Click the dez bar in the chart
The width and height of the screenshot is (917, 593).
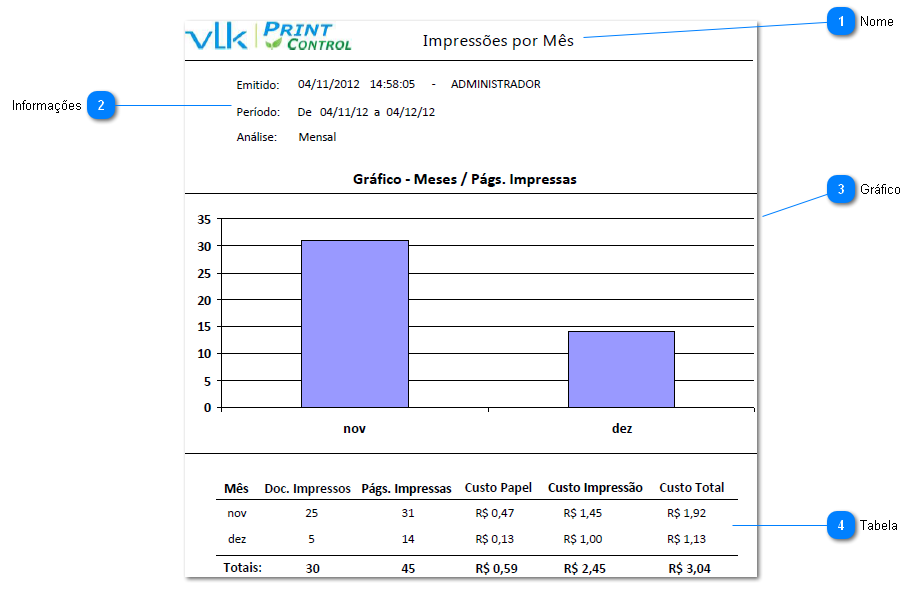[x=622, y=370]
